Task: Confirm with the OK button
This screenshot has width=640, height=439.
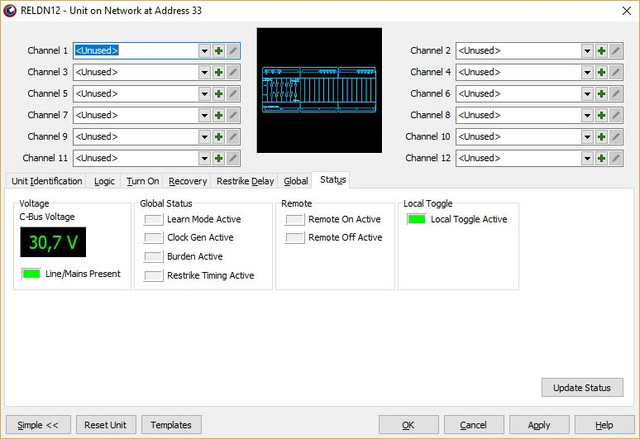Action: [x=408, y=425]
